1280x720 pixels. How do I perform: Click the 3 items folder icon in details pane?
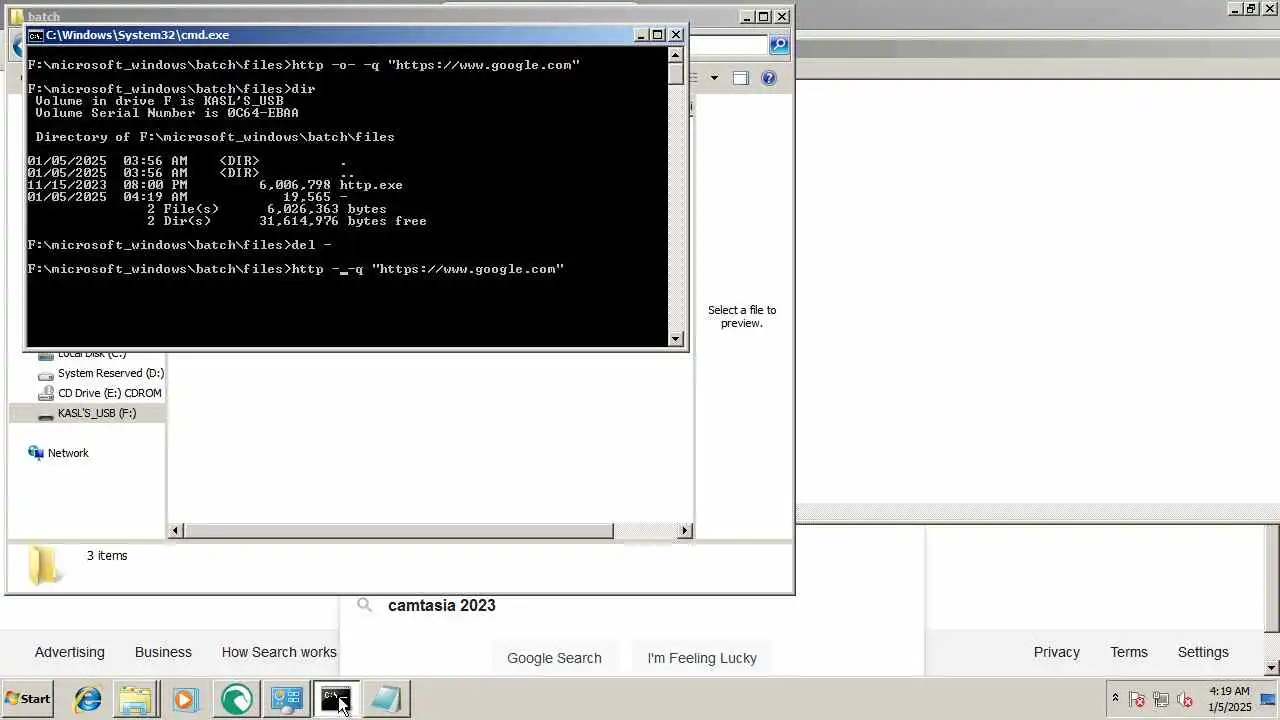pos(44,565)
